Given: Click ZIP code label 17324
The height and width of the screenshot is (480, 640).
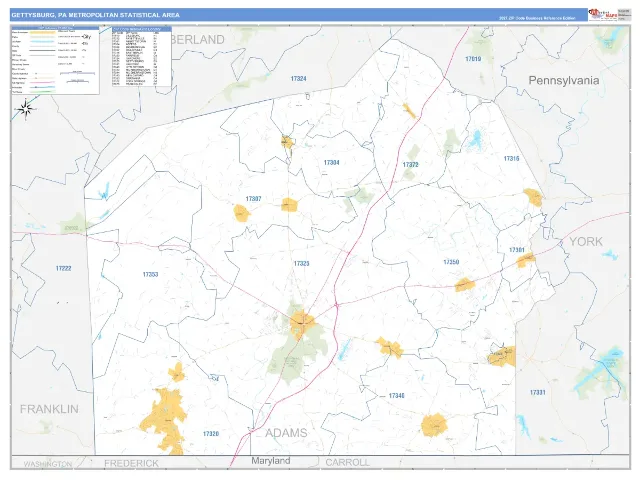Looking at the screenshot, I should tap(298, 78).
